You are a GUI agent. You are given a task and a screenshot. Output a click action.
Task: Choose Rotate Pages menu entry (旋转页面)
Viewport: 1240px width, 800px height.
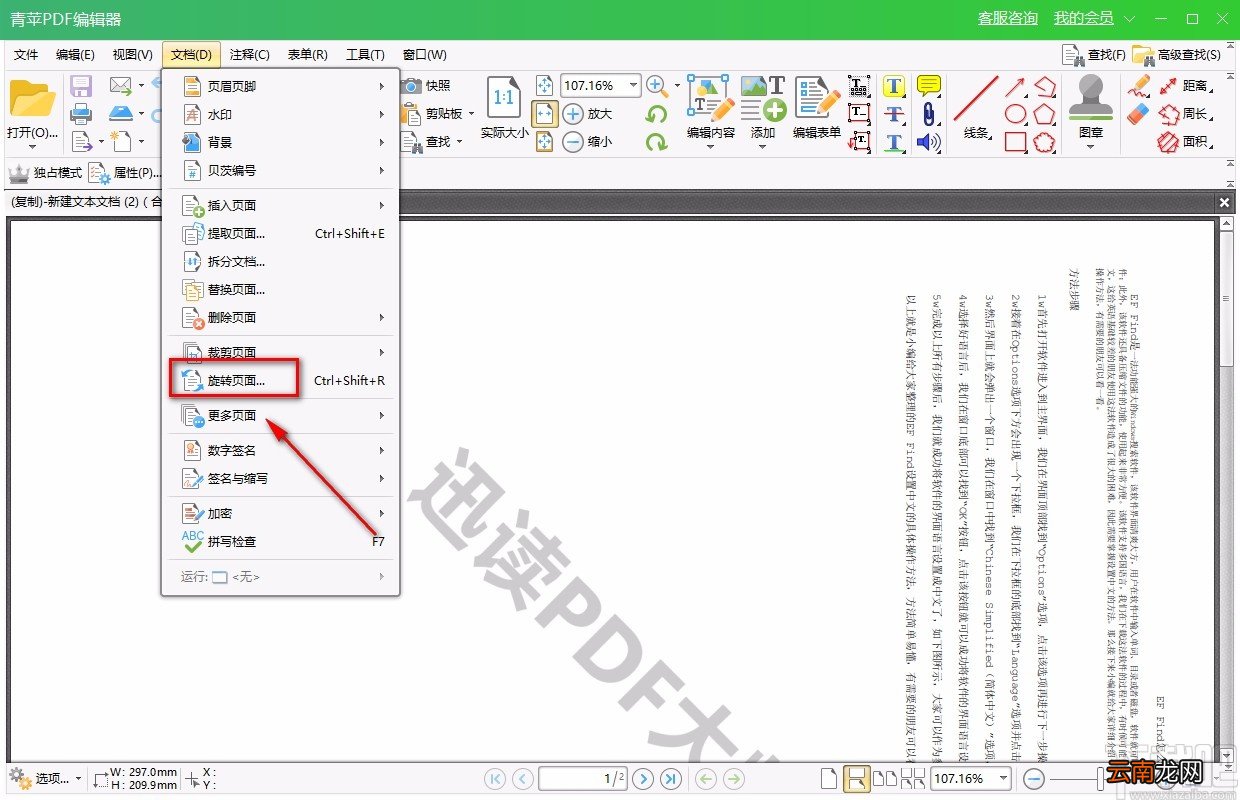(x=281, y=381)
